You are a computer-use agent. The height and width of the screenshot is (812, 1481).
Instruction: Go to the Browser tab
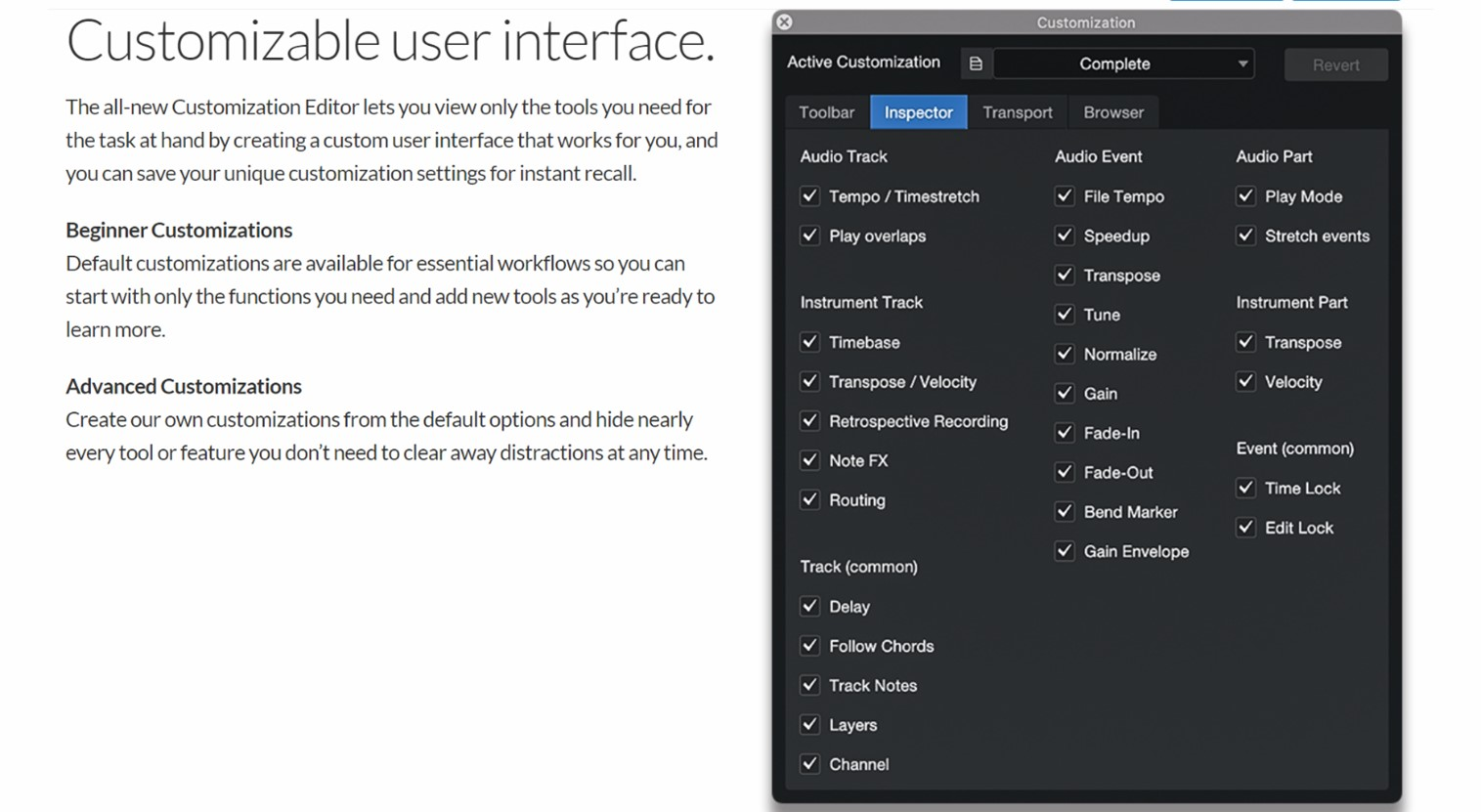[1113, 112]
